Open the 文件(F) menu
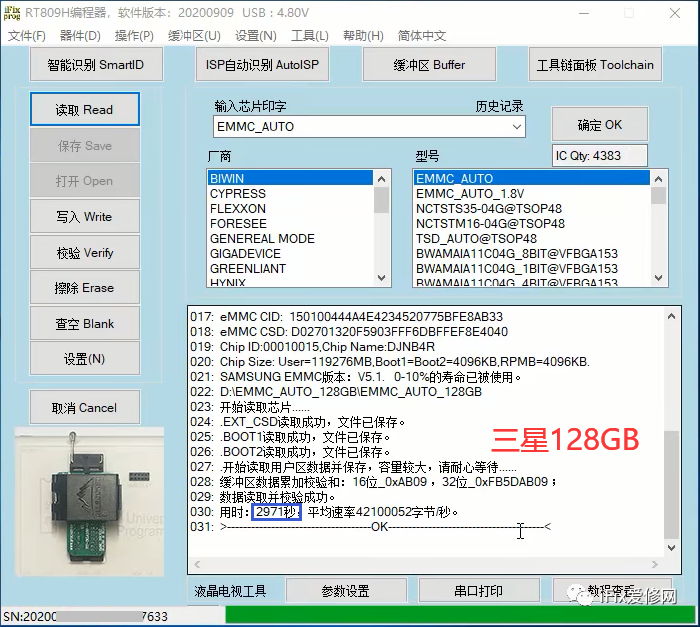Screen dimensions: 700x627 [27, 35]
